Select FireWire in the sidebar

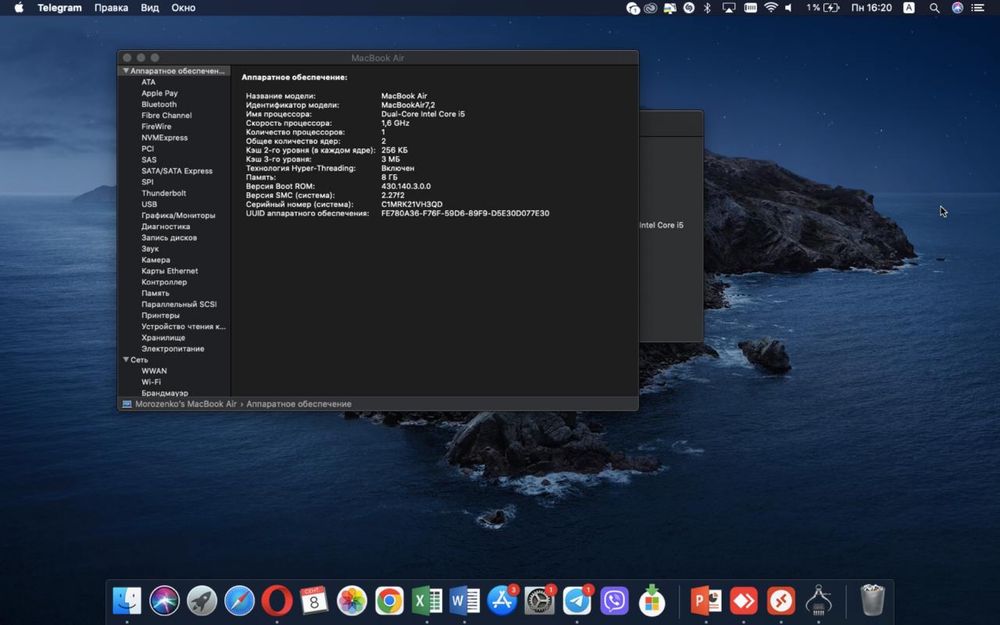156,126
